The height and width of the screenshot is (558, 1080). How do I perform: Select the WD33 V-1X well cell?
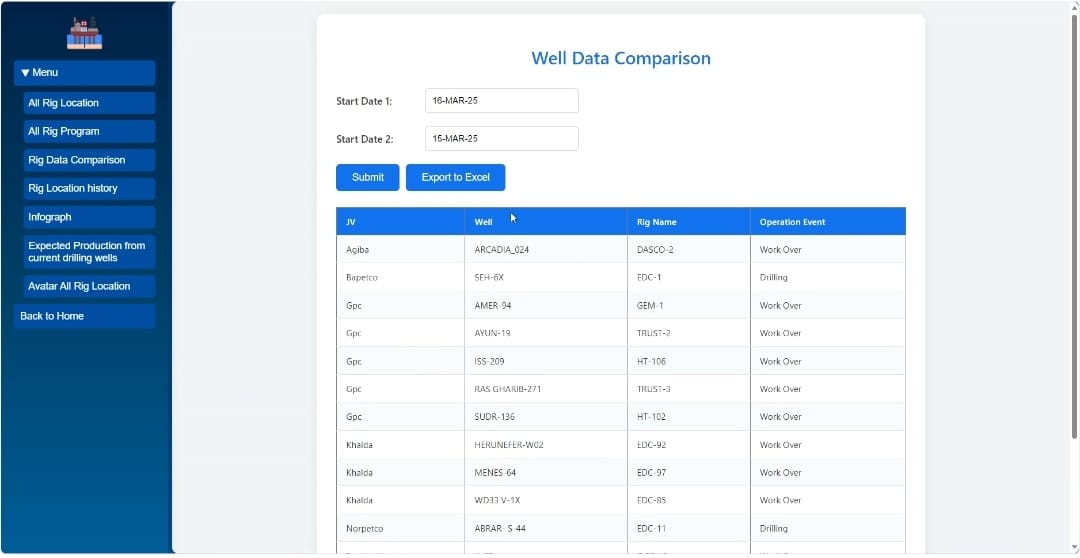546,500
